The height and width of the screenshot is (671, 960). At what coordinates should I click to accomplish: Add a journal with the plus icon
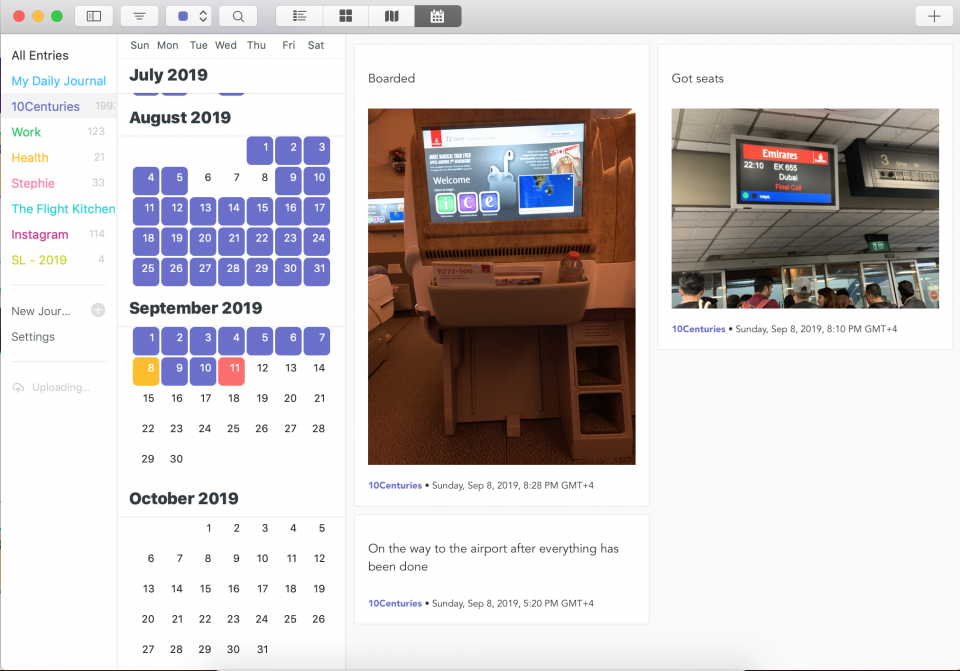98,311
